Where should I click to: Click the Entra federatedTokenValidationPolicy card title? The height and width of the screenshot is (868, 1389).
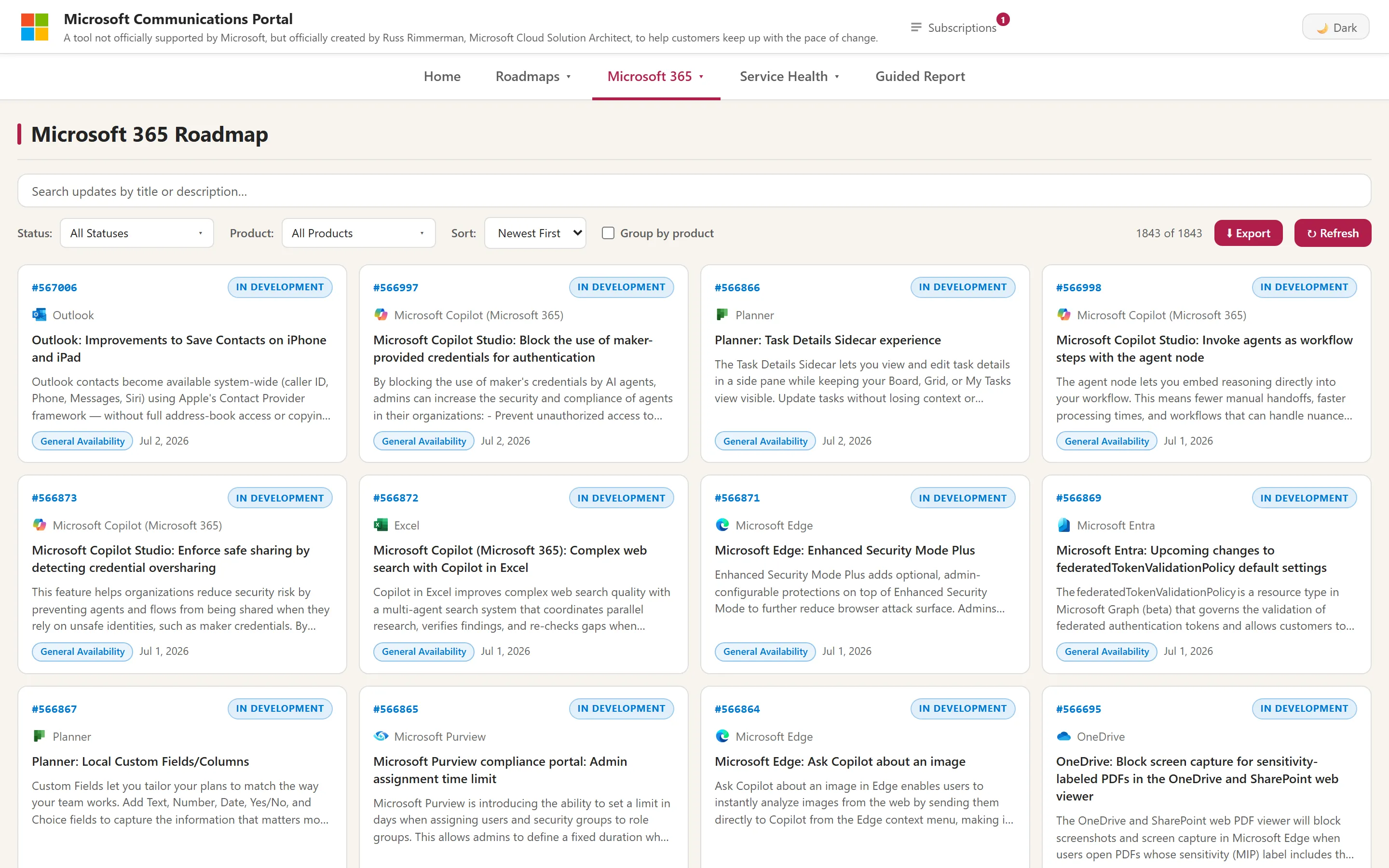click(x=1191, y=558)
